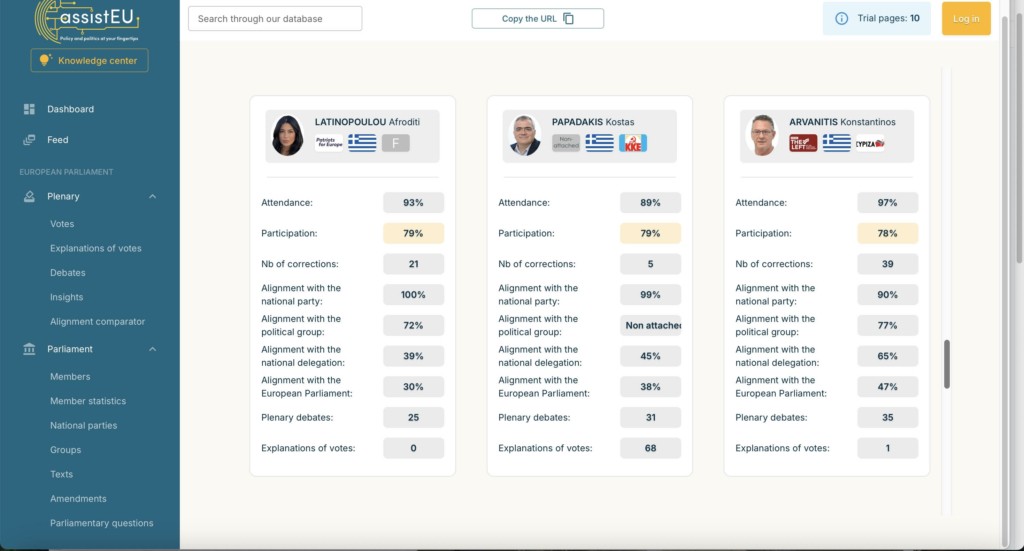Image resolution: width=1024 pixels, height=551 pixels.
Task: Click the info icon near Trial pages
Action: [x=841, y=18]
